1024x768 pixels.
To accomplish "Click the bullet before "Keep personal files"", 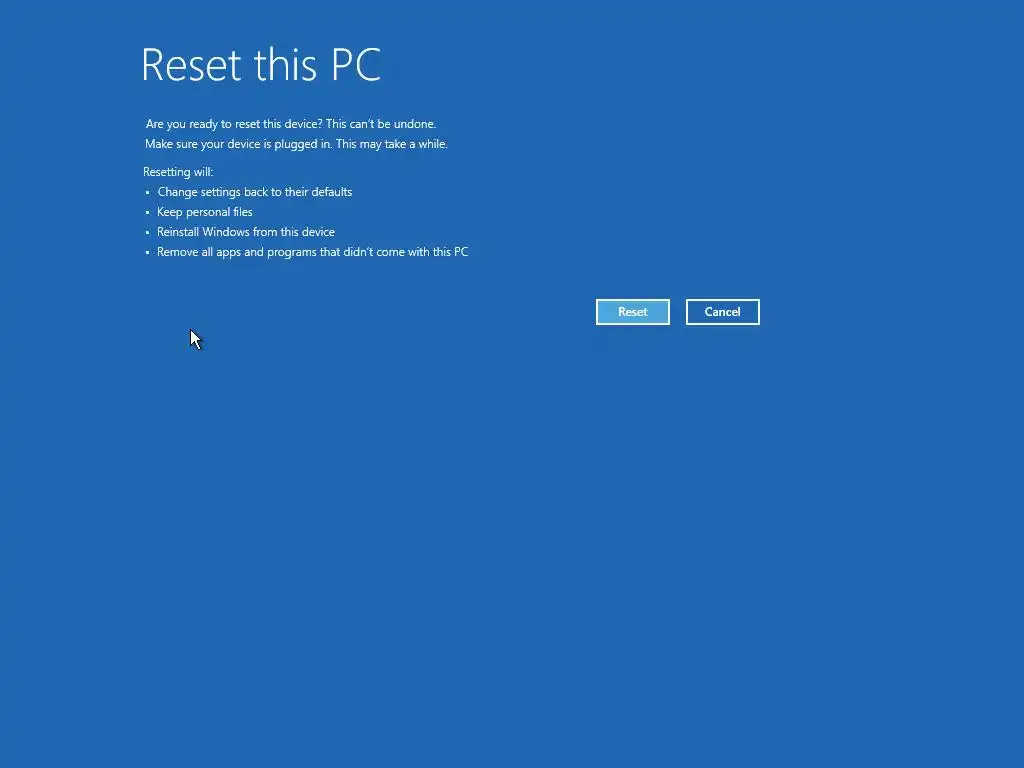I will coord(148,212).
